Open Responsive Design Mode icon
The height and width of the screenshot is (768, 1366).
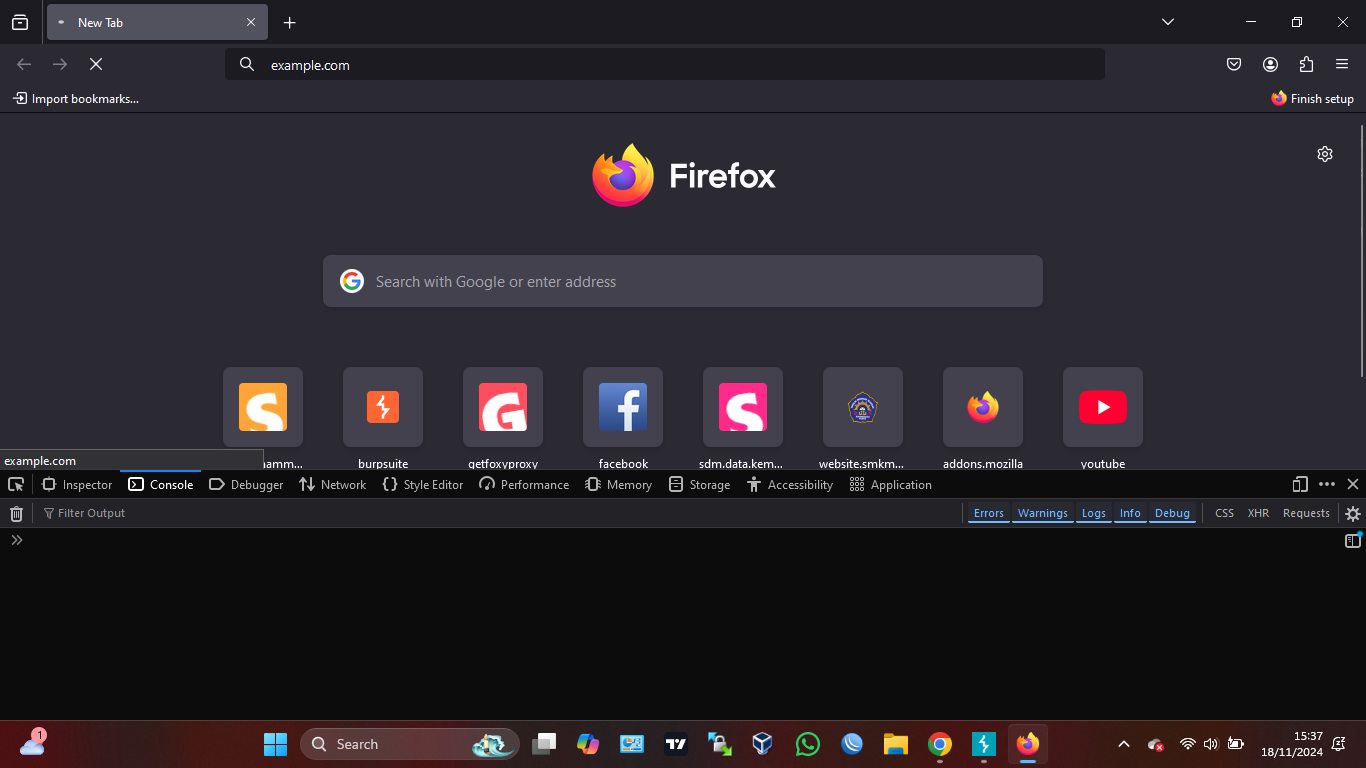[1300, 484]
